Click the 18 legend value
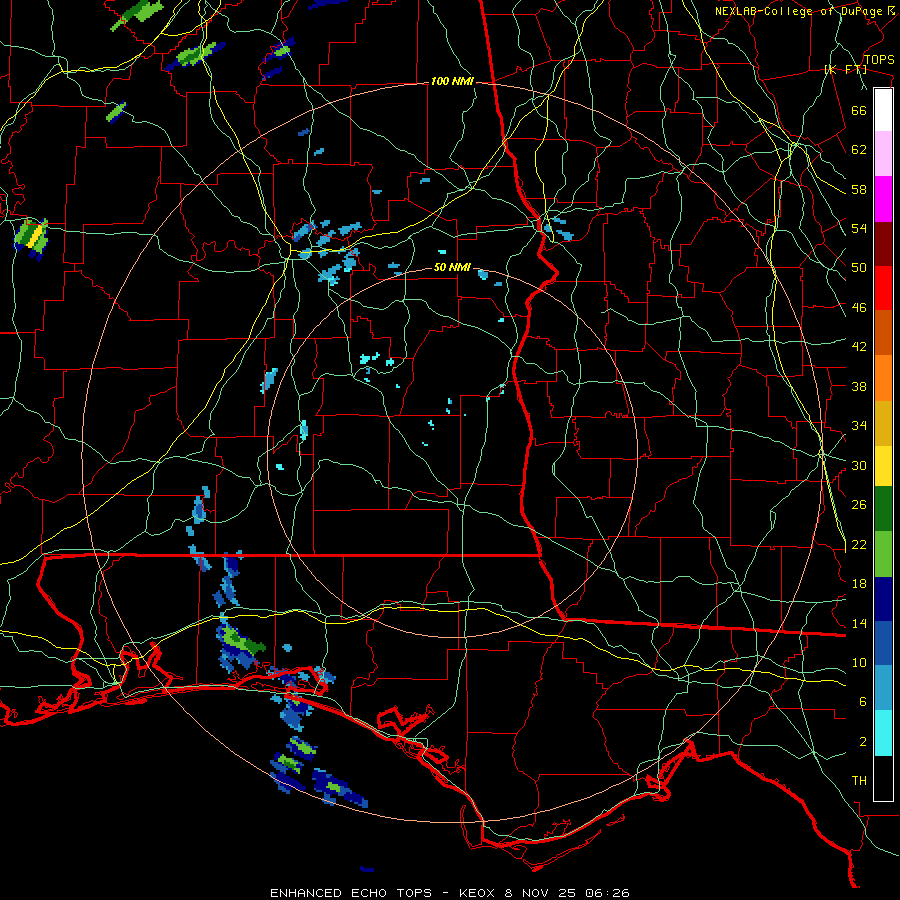Viewport: 900px width, 900px height. coord(859,584)
